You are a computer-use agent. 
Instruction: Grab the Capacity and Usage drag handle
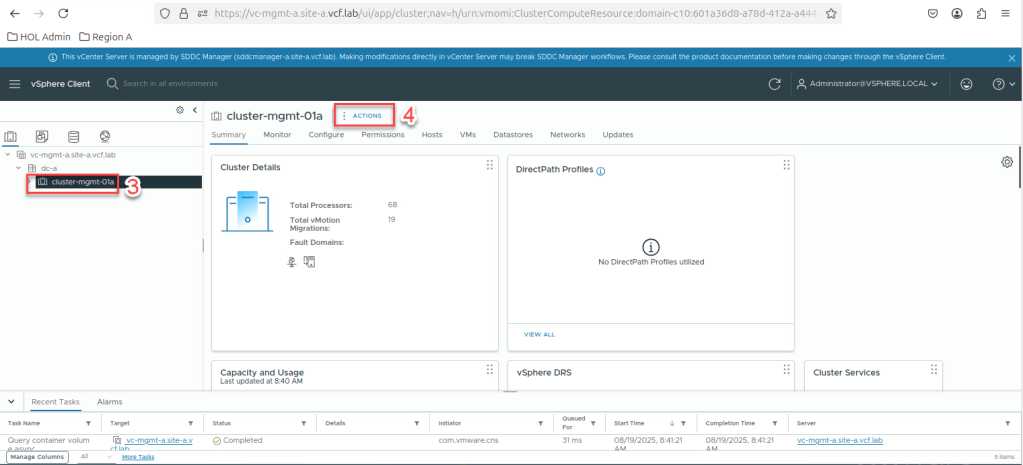[489, 370]
